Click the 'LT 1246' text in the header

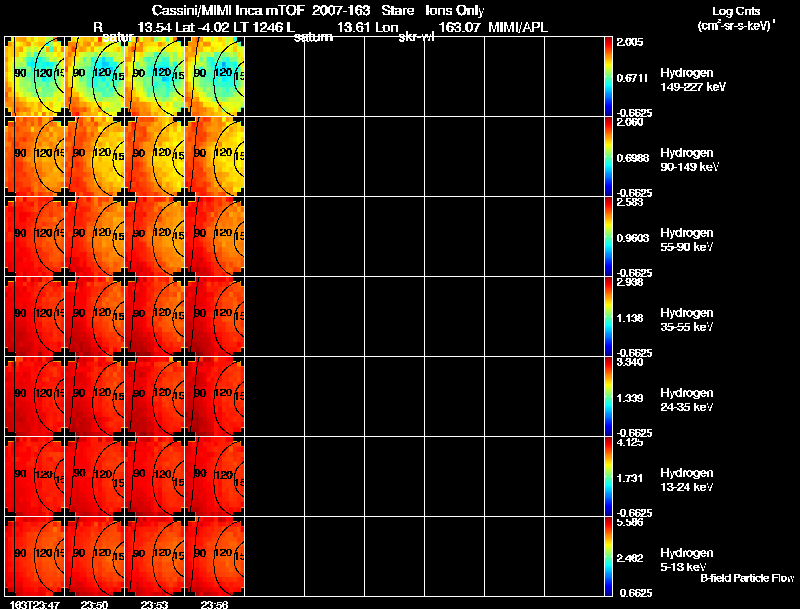[262, 28]
